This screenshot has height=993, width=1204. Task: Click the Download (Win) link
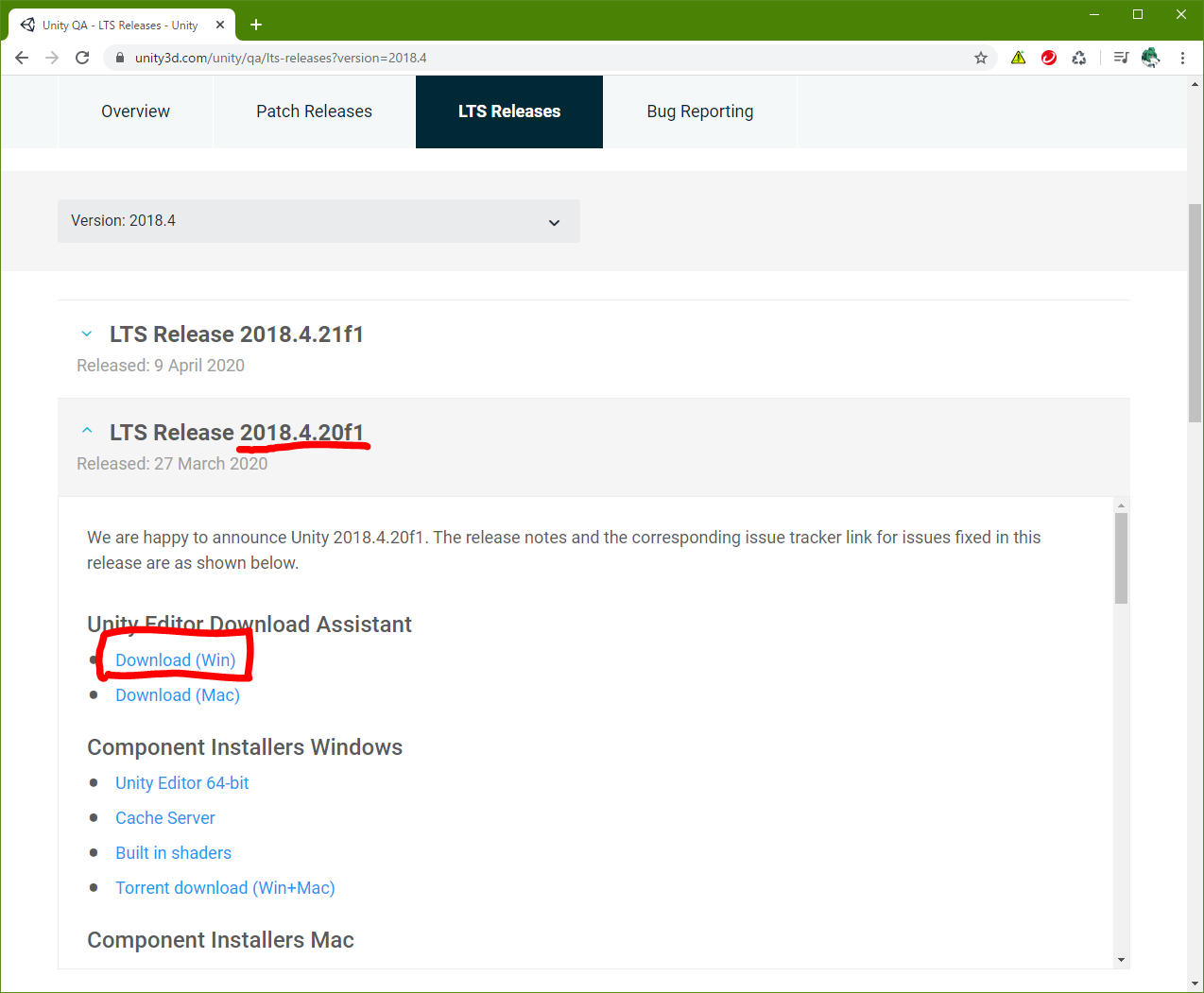tap(175, 660)
